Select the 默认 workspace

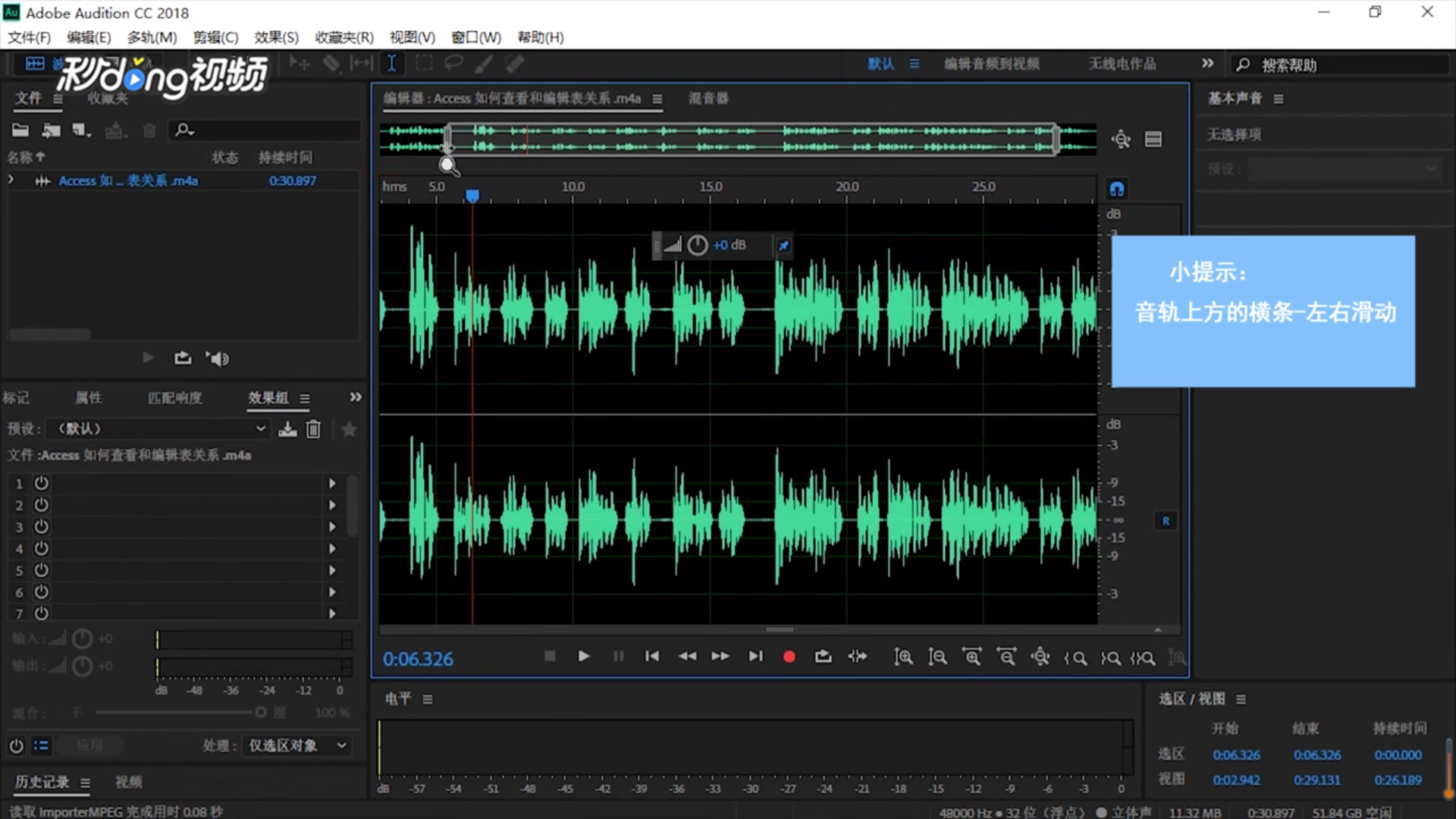click(x=880, y=64)
